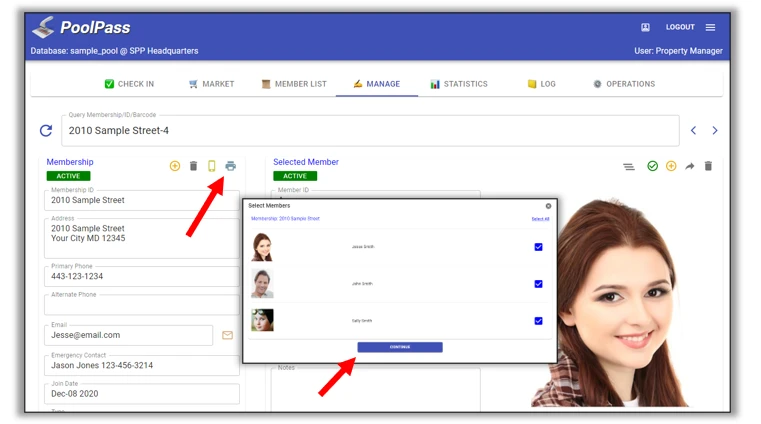Delete selected member with trash icon
The width and height of the screenshot is (761, 424).
[x=708, y=166]
